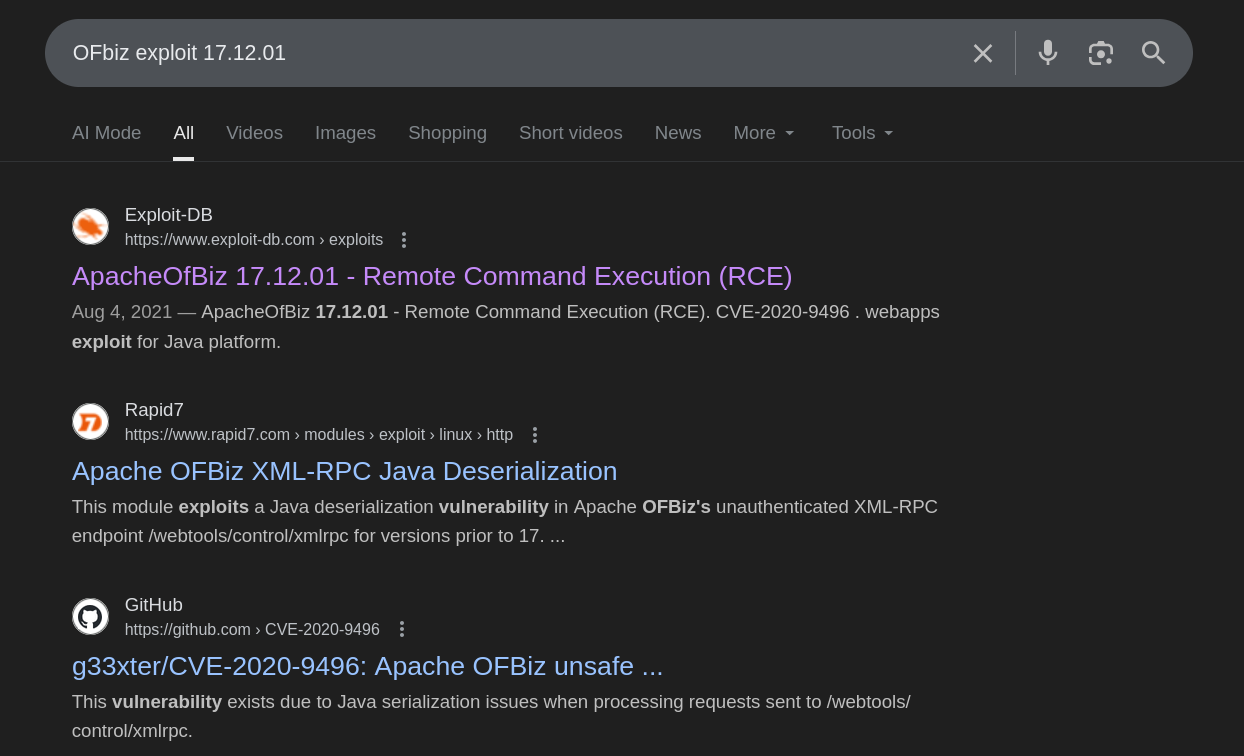
Task: Click the Rapid7 site favicon
Action: point(90,421)
